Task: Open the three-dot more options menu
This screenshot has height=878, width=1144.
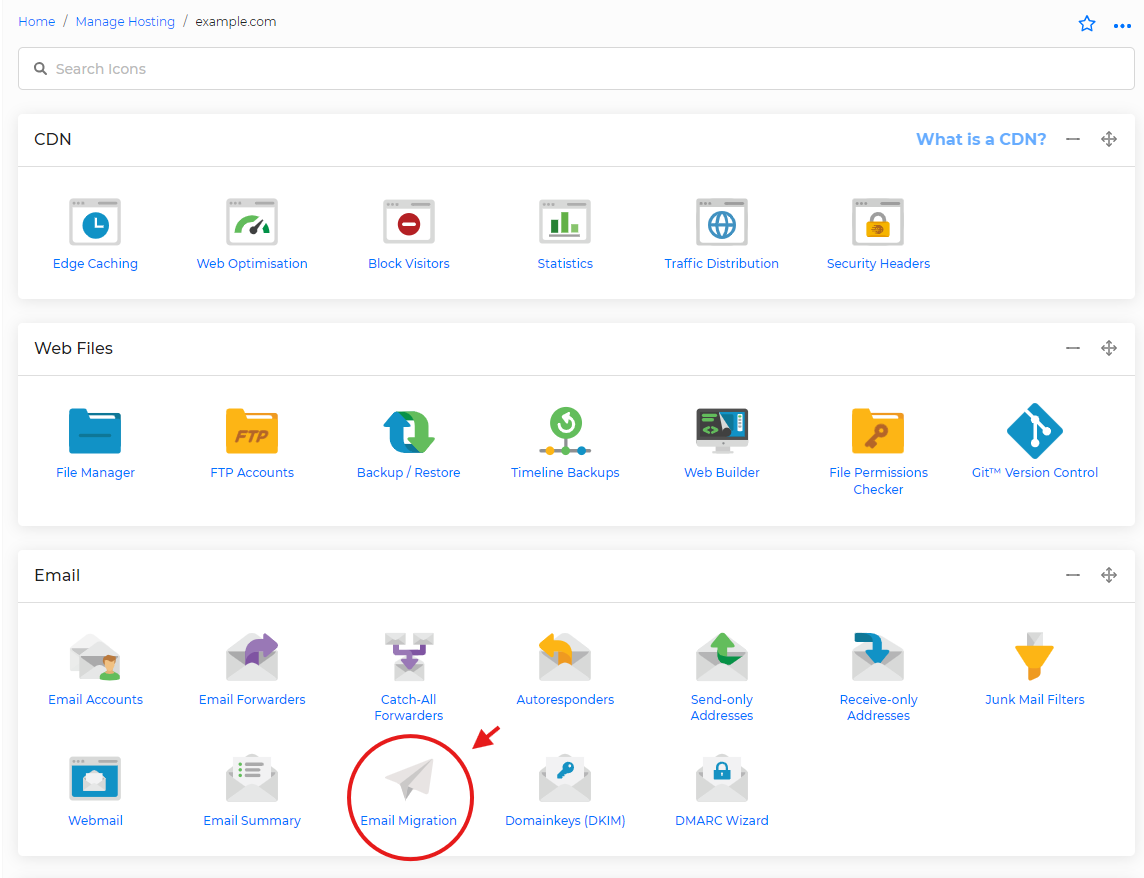Action: pyautogui.click(x=1122, y=25)
